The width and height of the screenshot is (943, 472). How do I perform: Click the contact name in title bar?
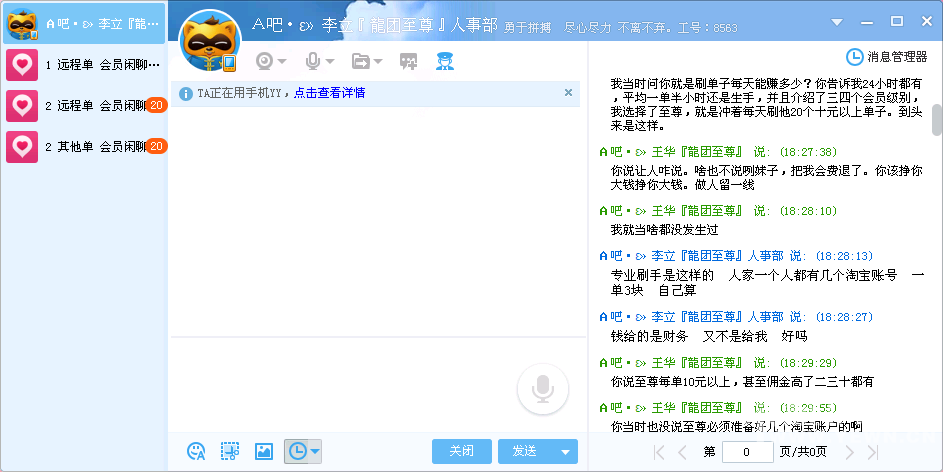(375, 25)
